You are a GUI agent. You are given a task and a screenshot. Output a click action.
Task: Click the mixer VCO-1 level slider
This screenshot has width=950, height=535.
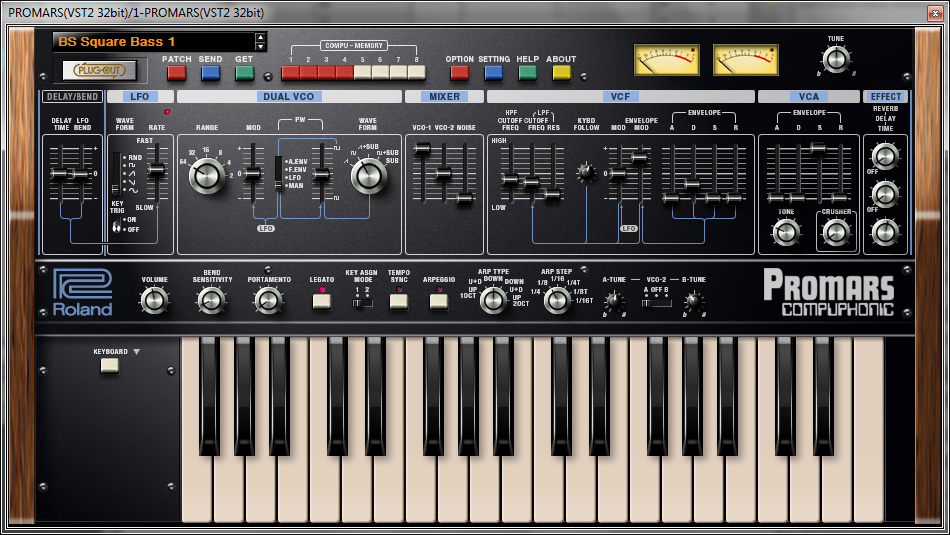(x=422, y=149)
